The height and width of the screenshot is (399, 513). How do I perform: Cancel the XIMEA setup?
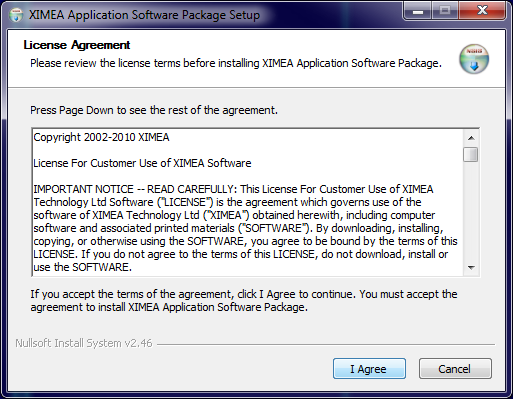[x=455, y=369]
